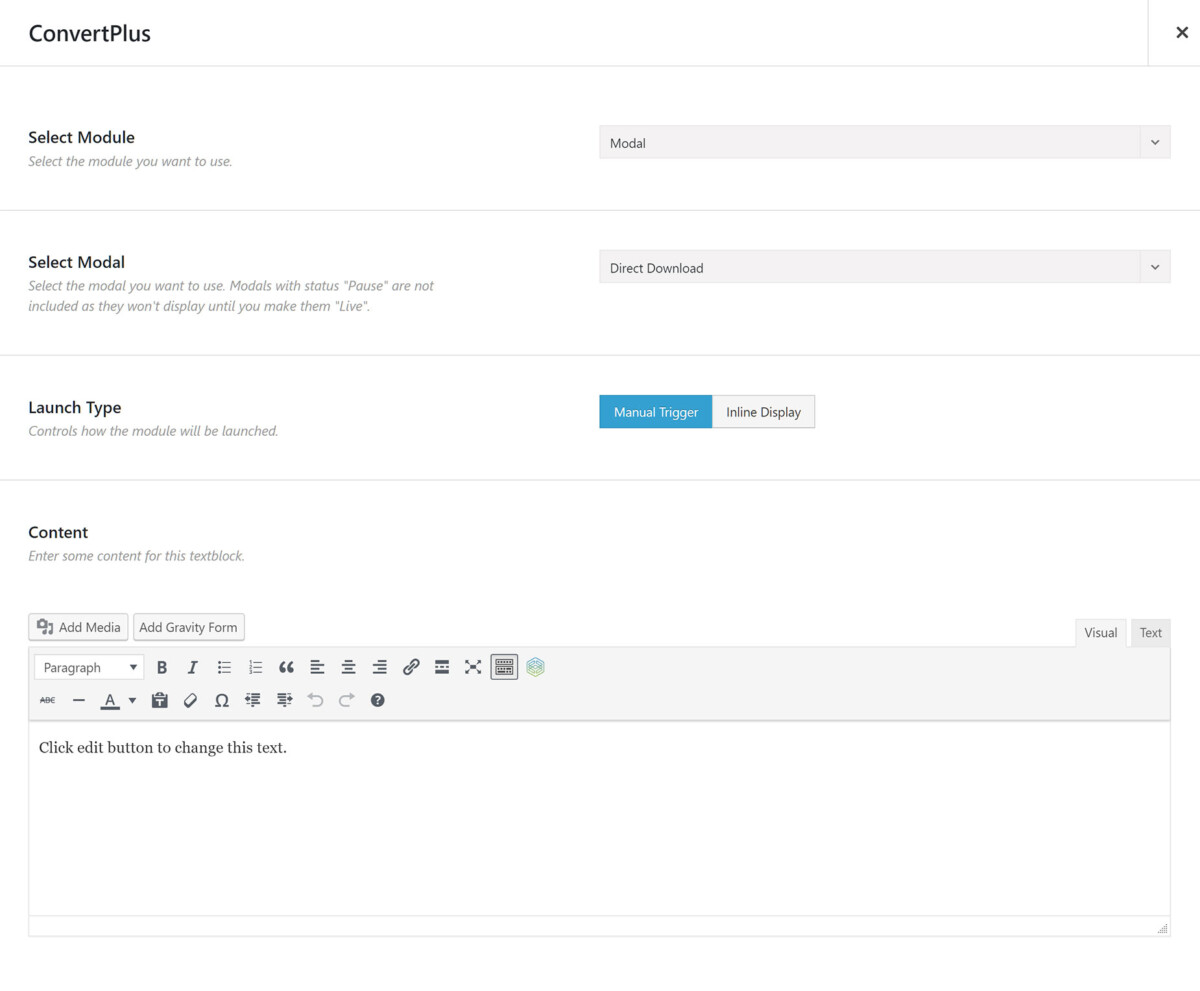Select the Visual editor tab

coord(1100,632)
